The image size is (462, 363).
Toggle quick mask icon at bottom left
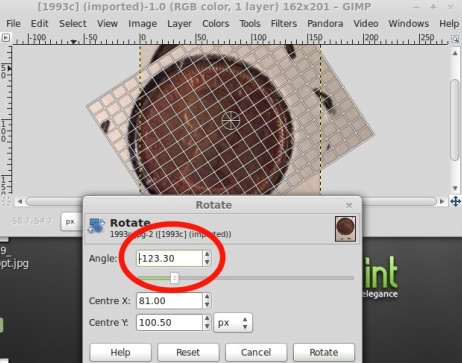click(x=6, y=201)
